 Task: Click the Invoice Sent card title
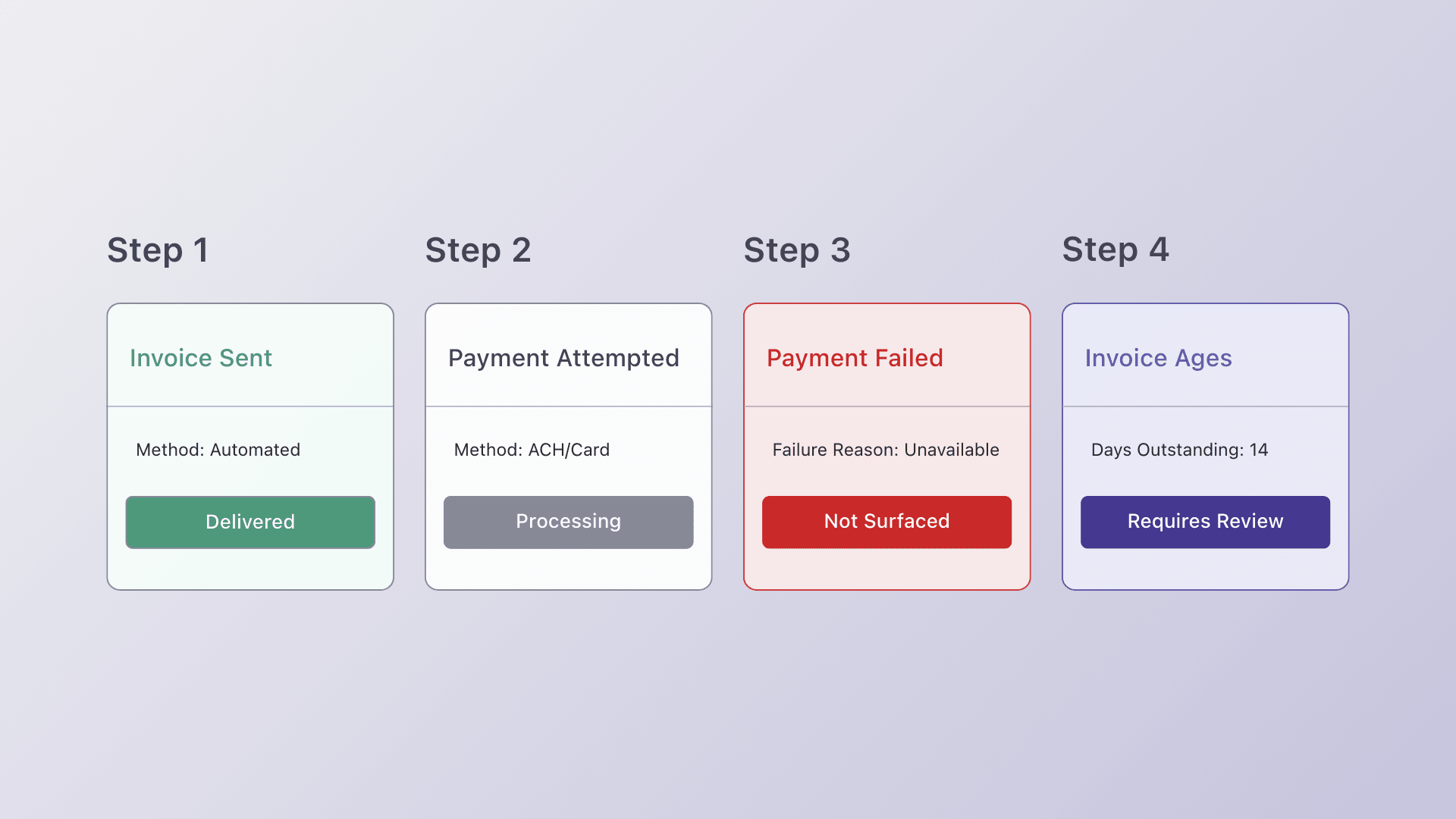200,358
